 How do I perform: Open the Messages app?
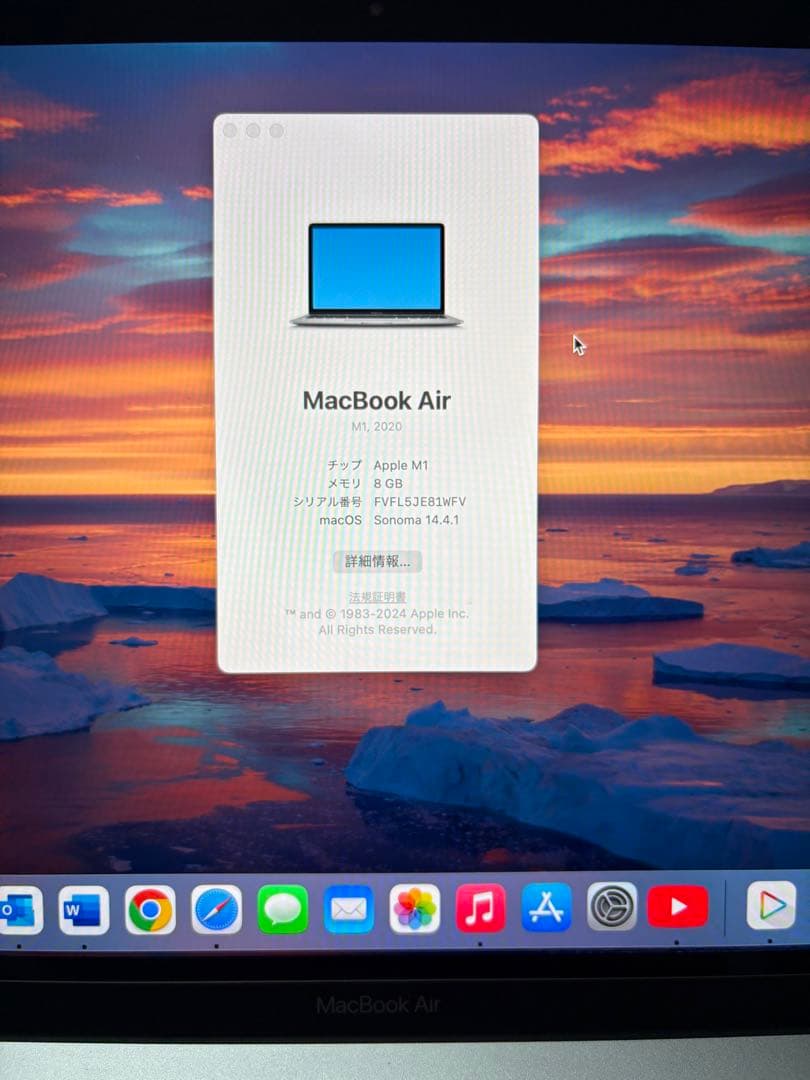[284, 908]
